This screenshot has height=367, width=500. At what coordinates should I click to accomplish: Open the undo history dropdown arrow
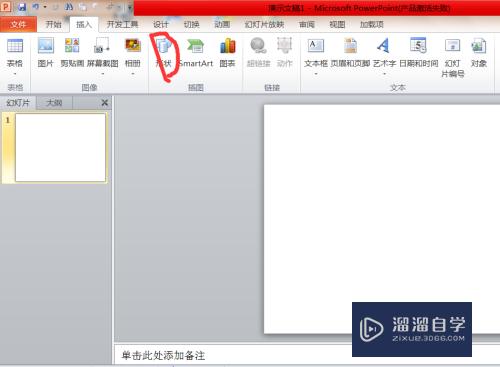pos(45,7)
